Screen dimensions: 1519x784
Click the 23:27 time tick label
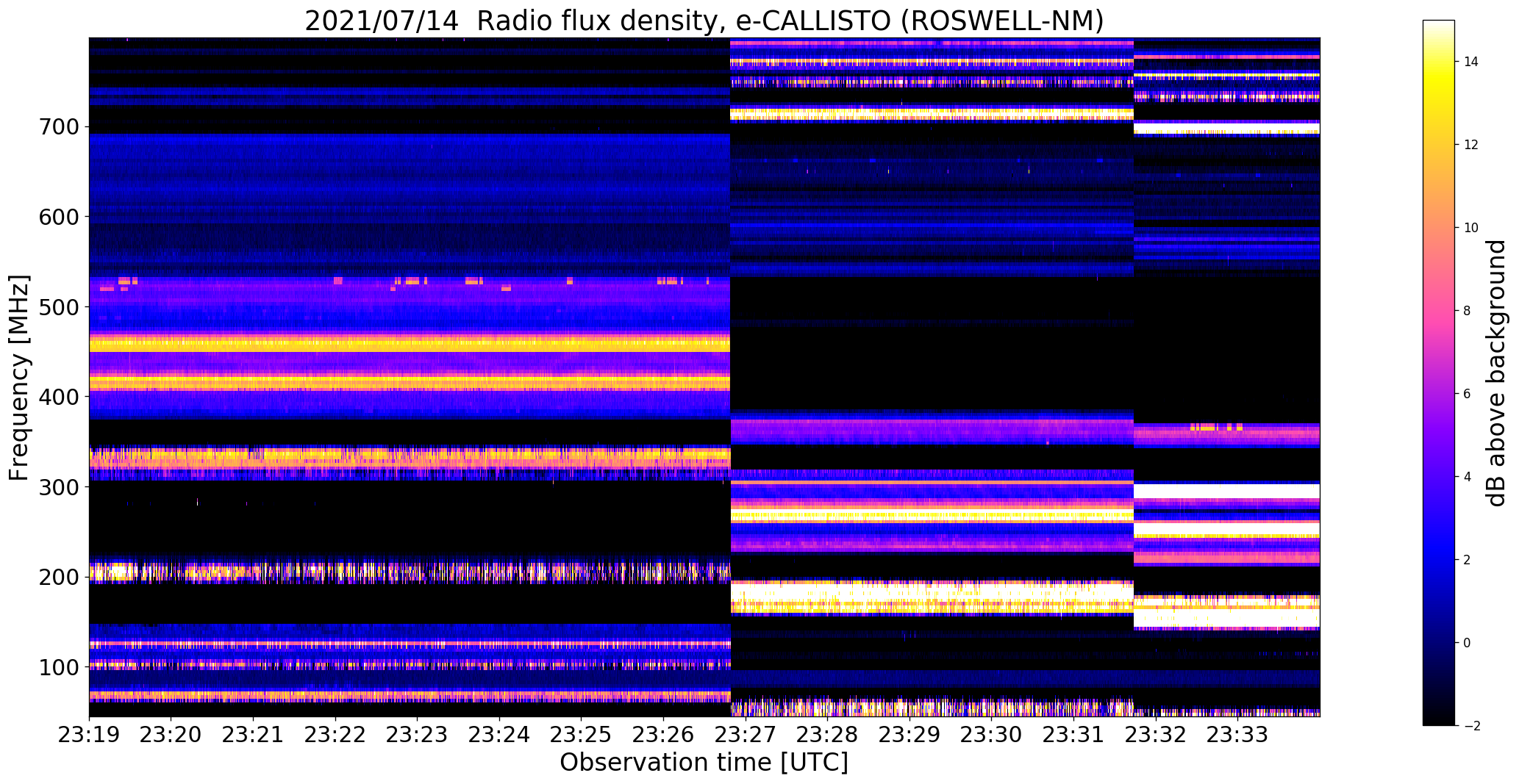coord(746,735)
